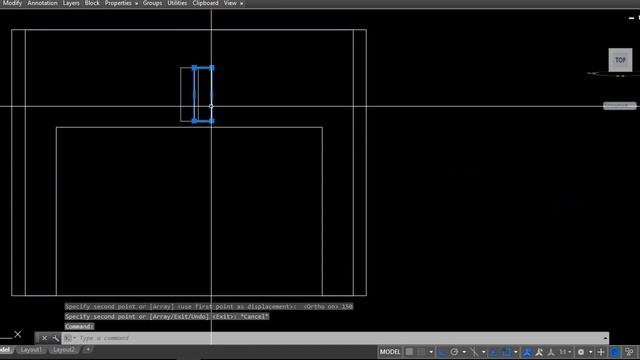
Task: Close the command line window
Action: (44, 338)
